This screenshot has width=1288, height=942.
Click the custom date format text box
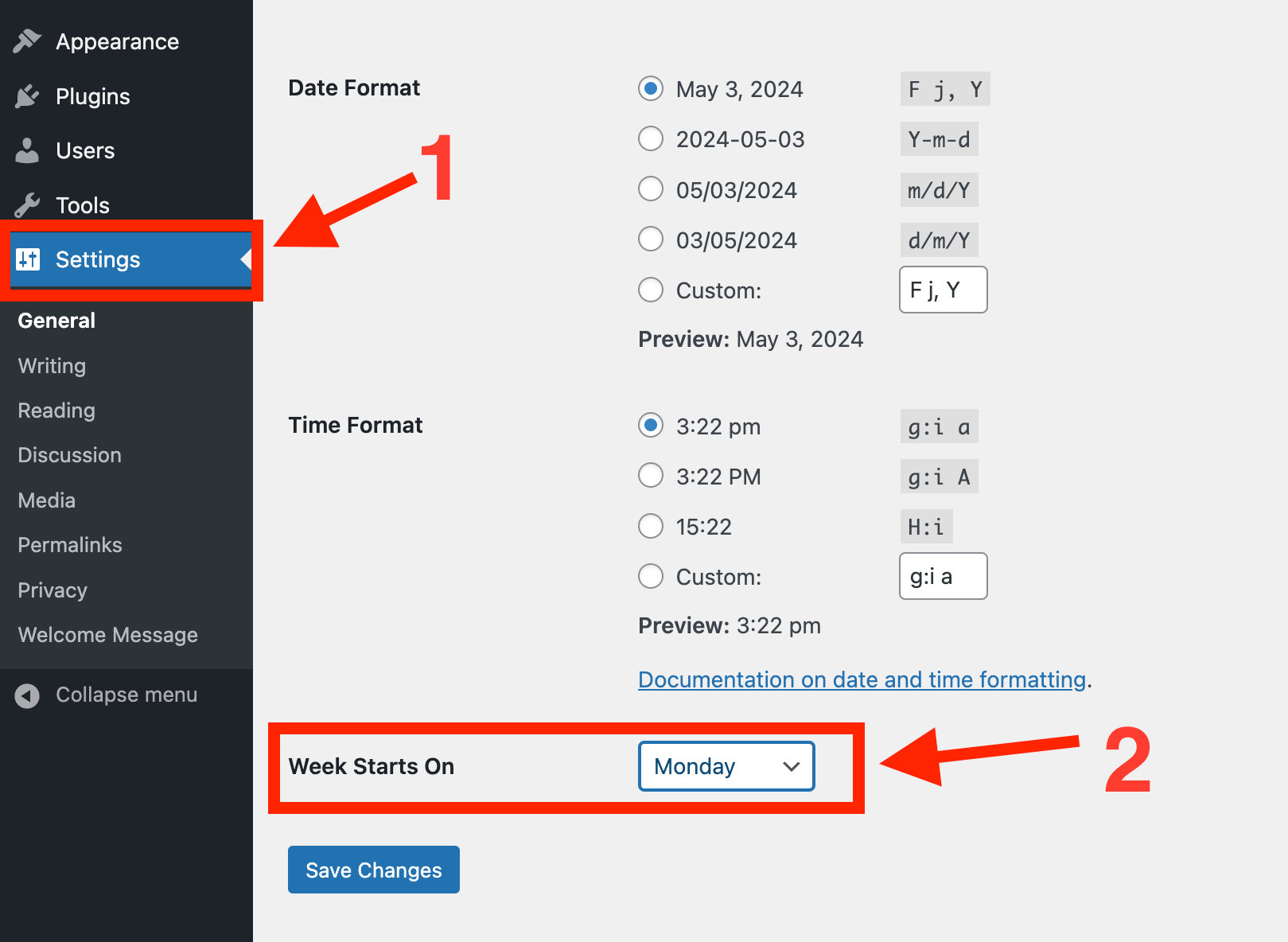pyautogui.click(x=943, y=290)
